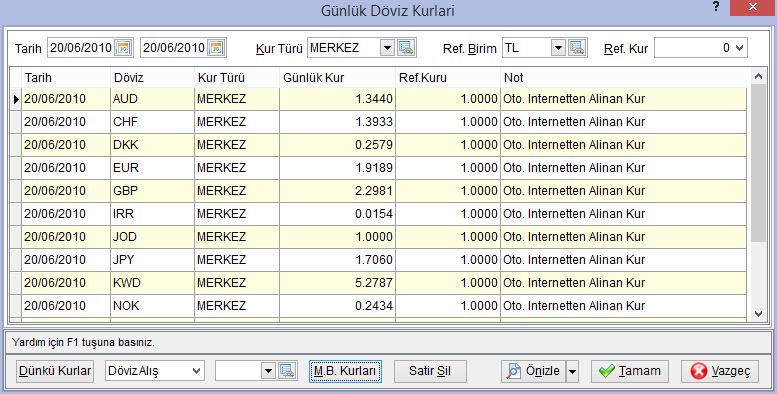Select the JPY currency cell

tap(153, 260)
